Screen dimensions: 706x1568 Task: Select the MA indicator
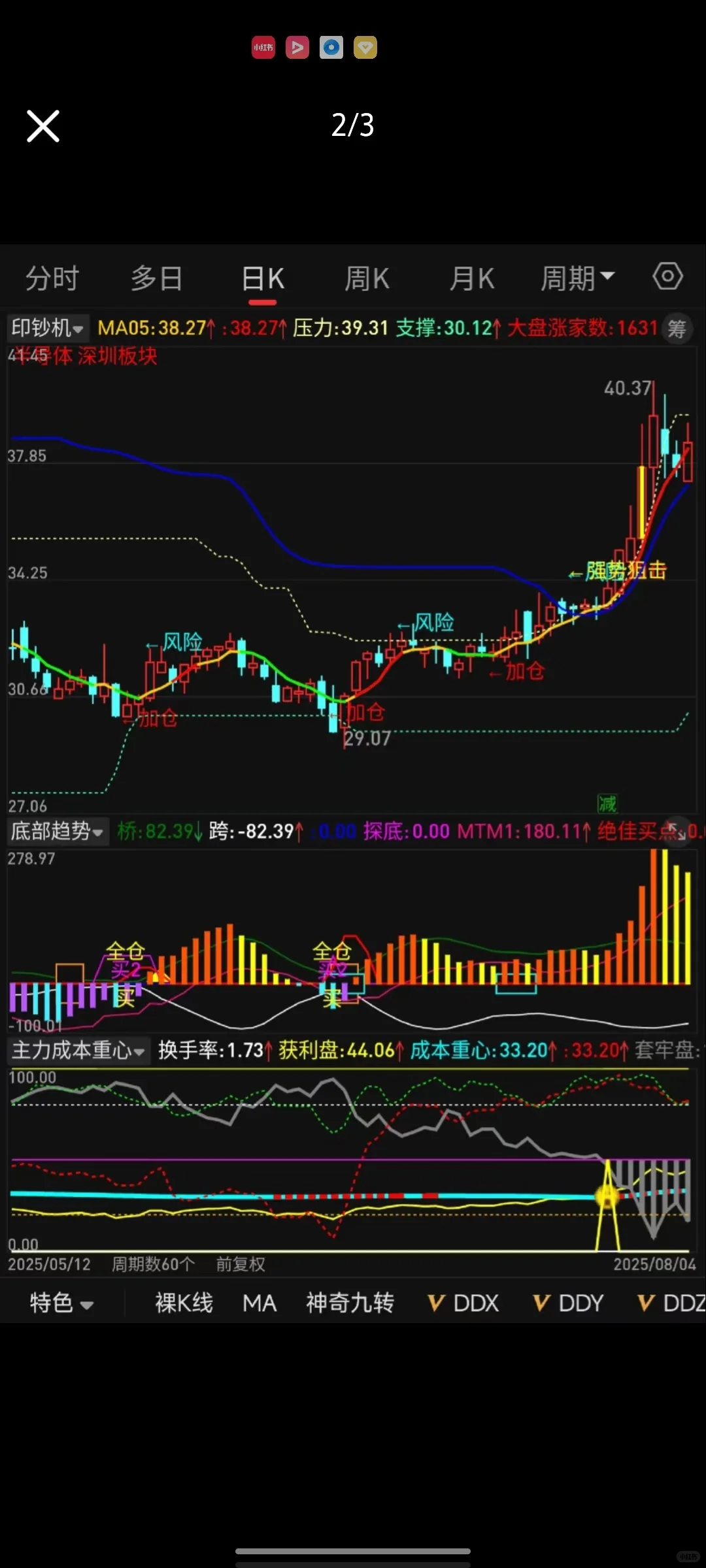point(260,1303)
